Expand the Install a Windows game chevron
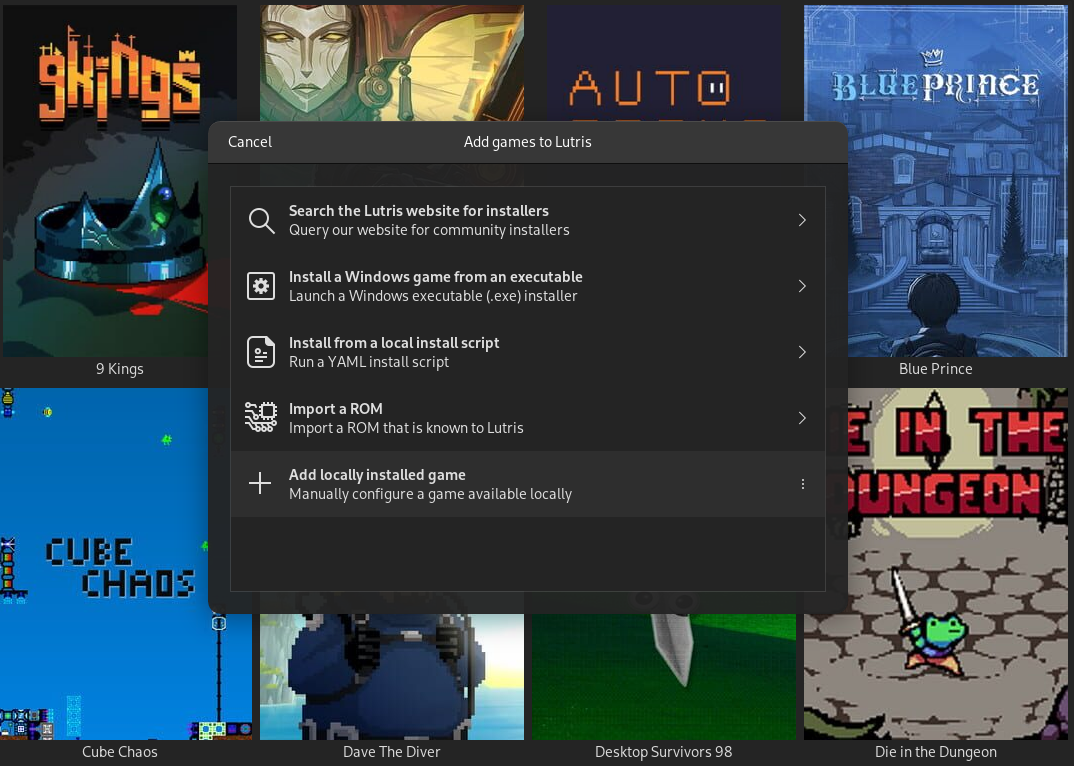This screenshot has width=1074, height=766. coord(802,286)
